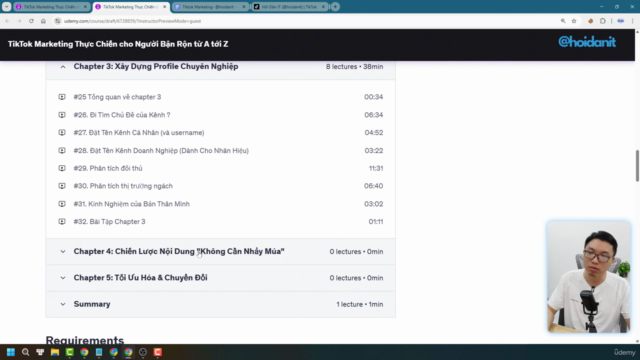Open the green Camtasia taskbar icon
The image size is (640, 360).
coord(69,352)
